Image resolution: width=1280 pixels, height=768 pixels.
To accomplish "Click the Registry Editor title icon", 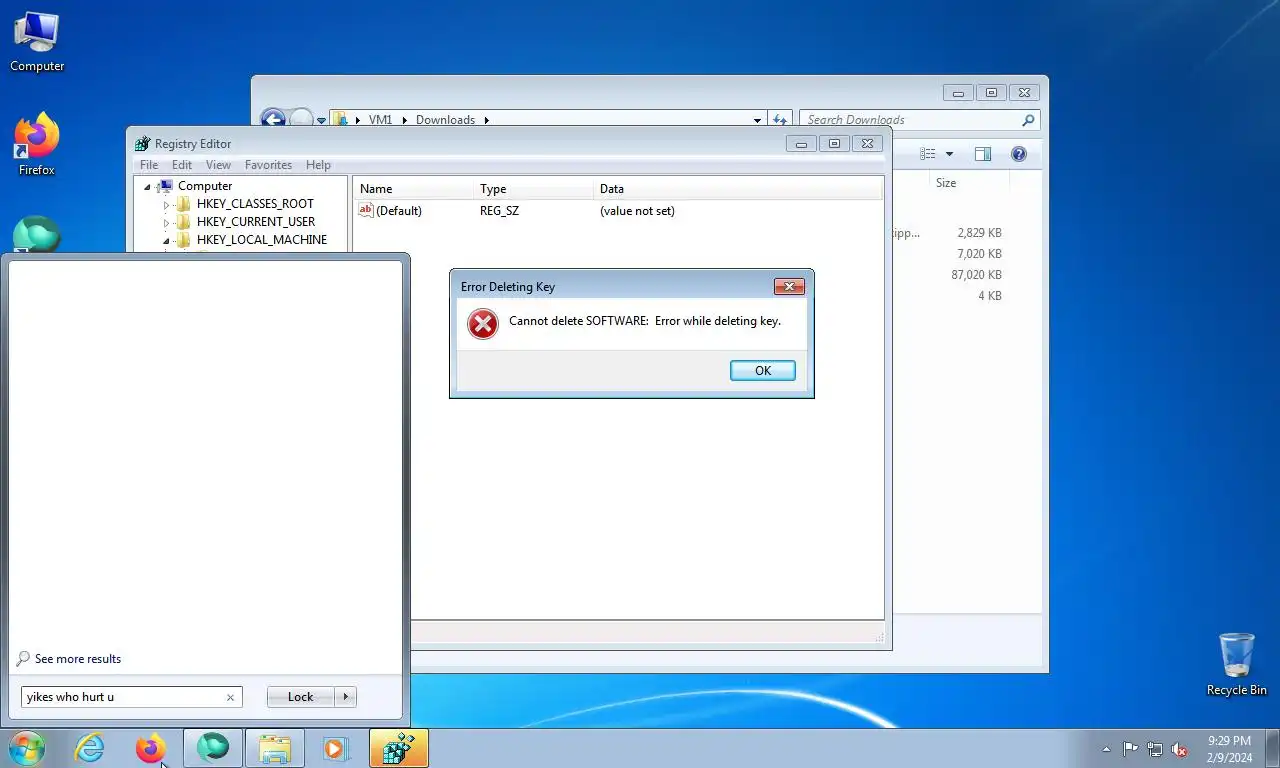I will (142, 144).
